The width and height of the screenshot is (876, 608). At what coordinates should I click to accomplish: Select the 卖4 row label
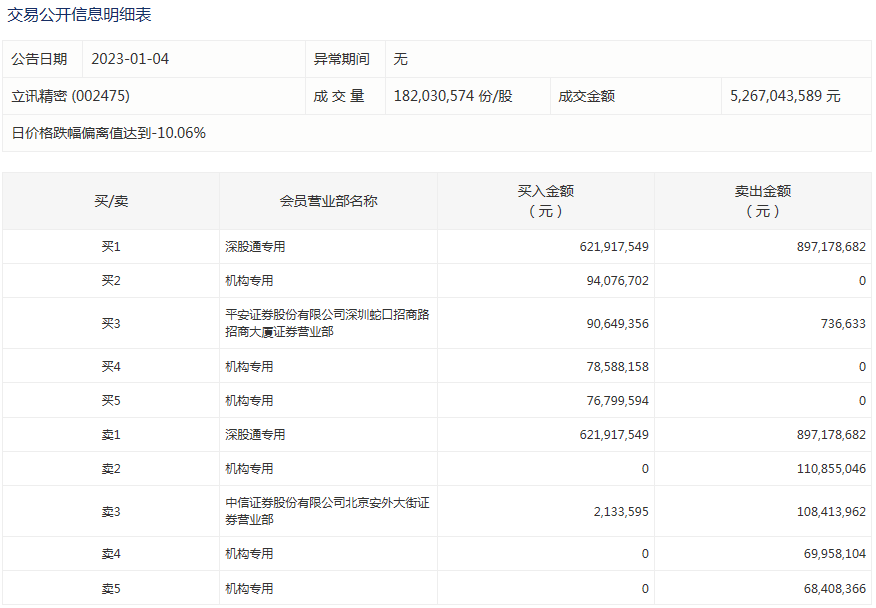point(111,554)
